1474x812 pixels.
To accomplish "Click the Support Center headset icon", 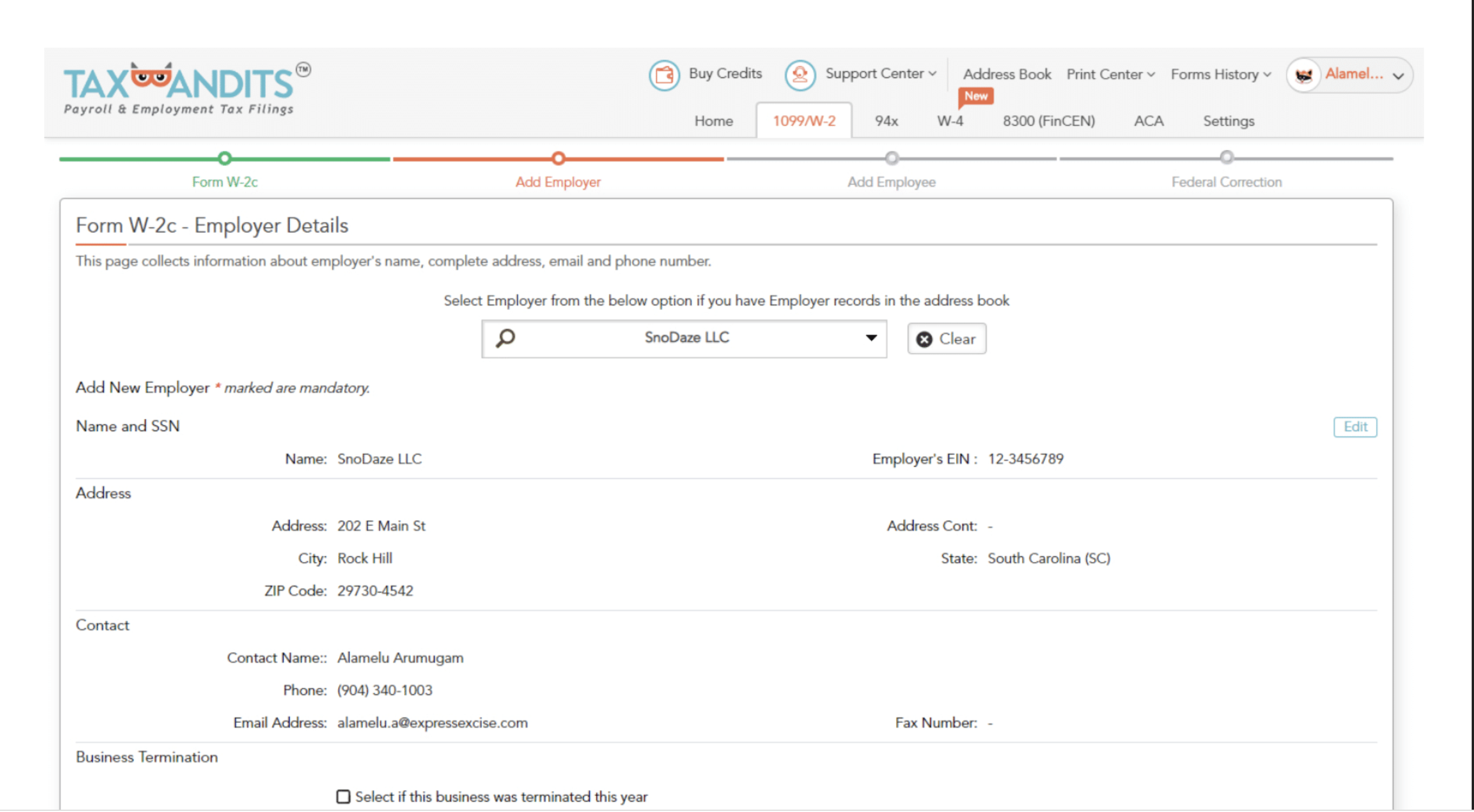I will coord(800,75).
